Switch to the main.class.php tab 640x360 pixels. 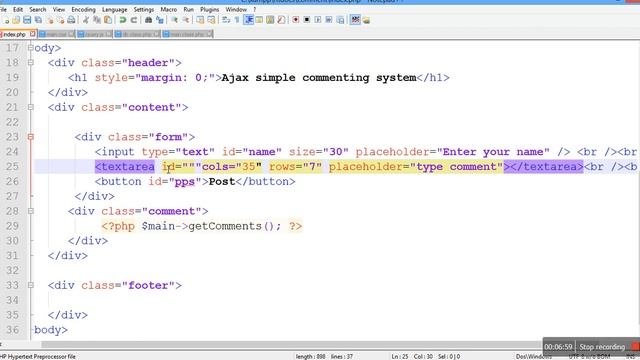pos(187,34)
